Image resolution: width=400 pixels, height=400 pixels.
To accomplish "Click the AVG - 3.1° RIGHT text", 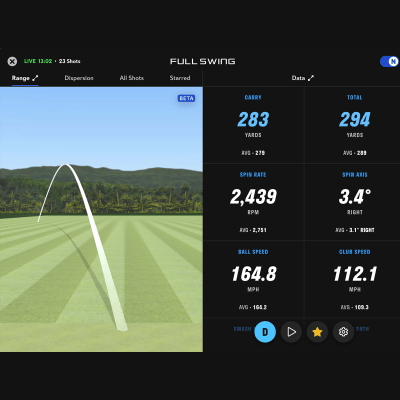I will coord(355,230).
